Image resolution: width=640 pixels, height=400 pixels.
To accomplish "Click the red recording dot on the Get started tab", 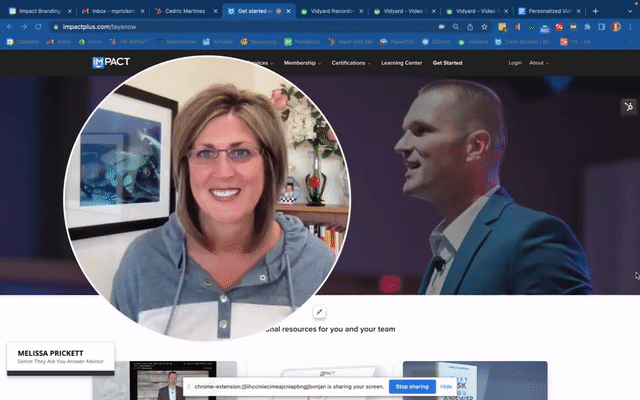I will click(279, 11).
